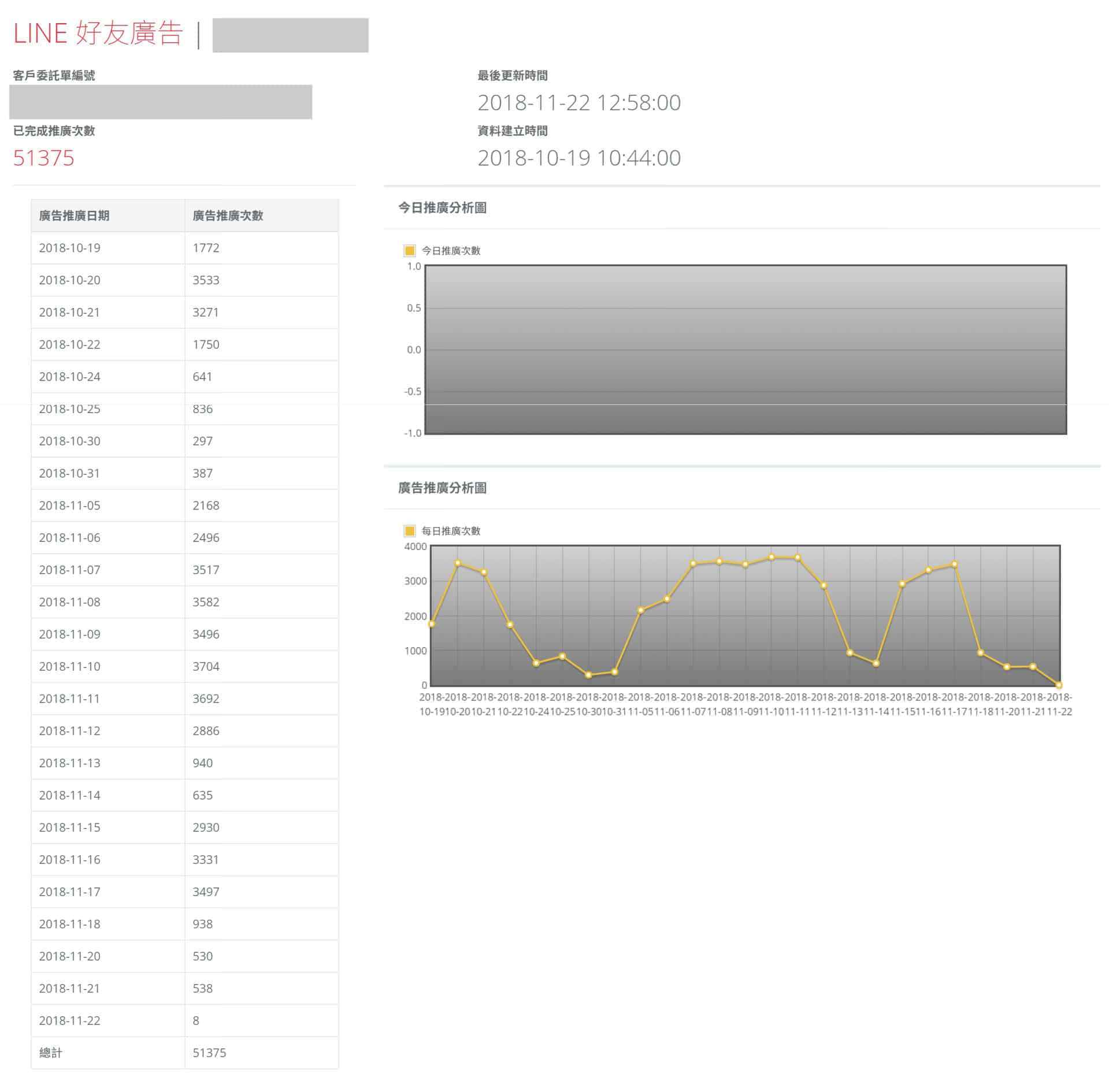
Task: Click the data point for 2018-10-30 dip
Action: tap(588, 675)
